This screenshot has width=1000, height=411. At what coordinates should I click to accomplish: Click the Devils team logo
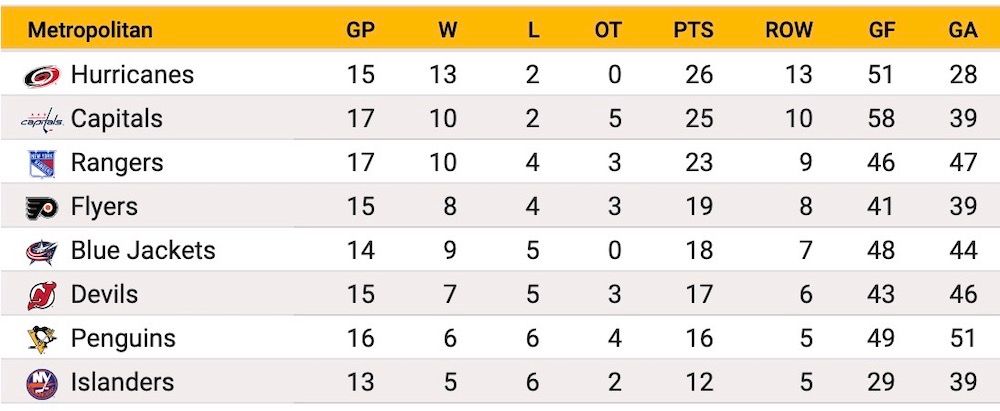[42, 295]
